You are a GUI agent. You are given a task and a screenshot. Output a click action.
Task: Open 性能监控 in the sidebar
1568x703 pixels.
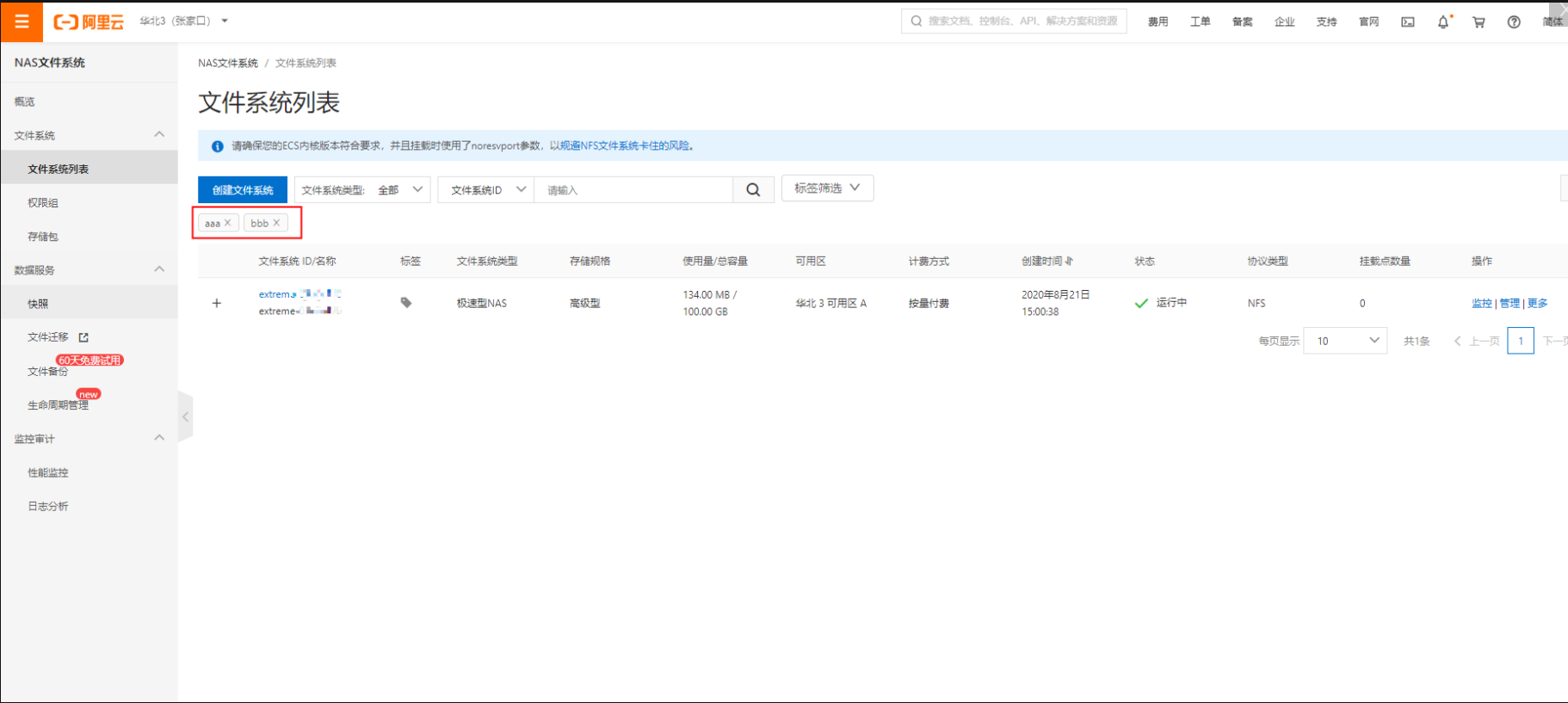click(47, 472)
